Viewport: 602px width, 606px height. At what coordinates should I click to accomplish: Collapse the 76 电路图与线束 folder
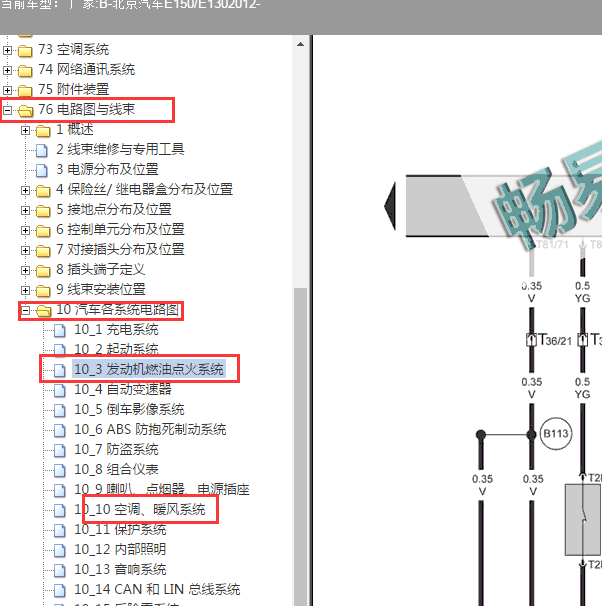click(x=7, y=111)
